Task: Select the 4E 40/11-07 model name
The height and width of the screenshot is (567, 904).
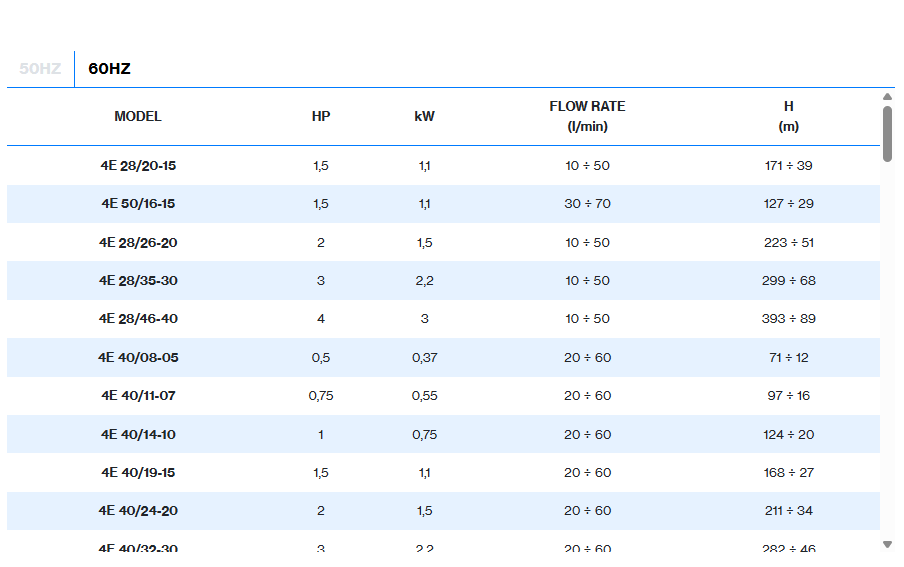Action: [x=138, y=396]
